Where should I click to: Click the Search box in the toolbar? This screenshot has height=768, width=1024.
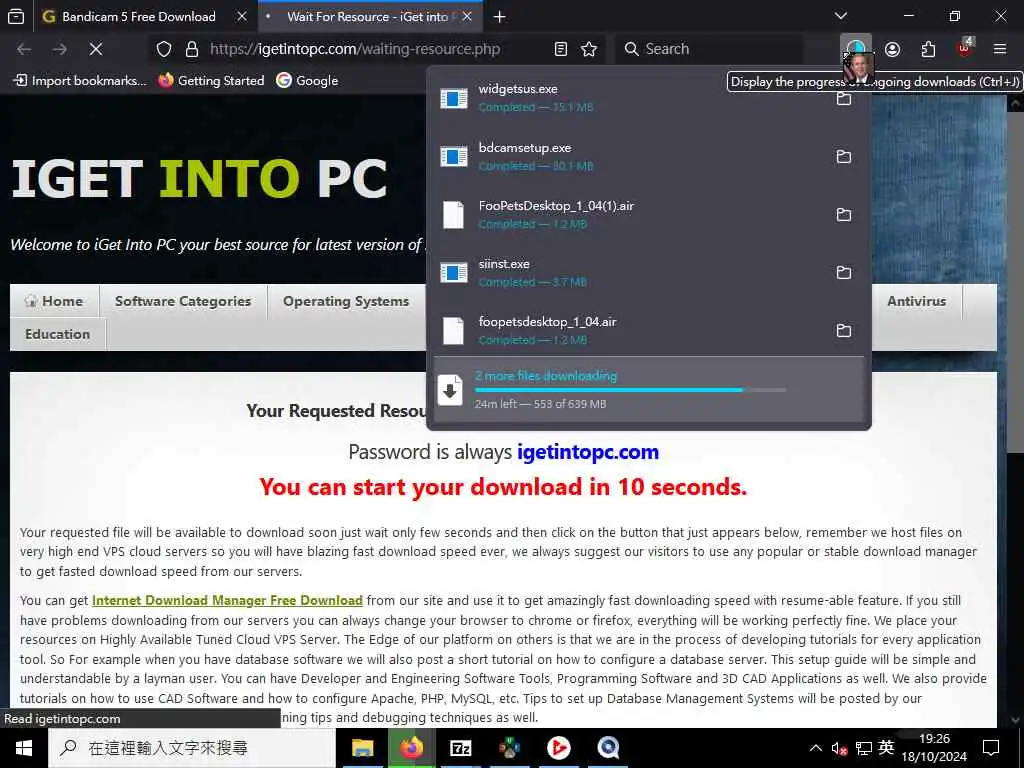(710, 49)
